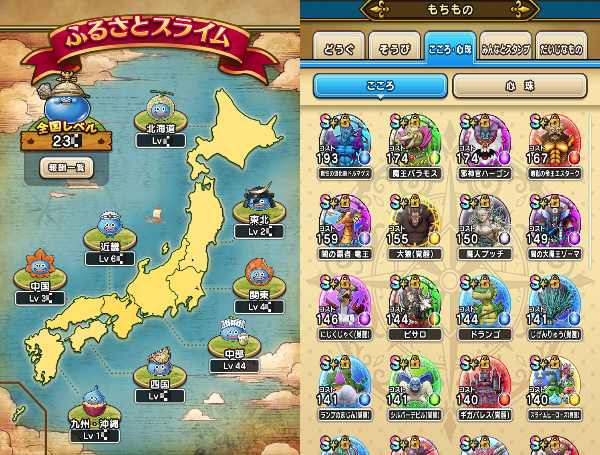Pick the cost 193 heart

345,146
